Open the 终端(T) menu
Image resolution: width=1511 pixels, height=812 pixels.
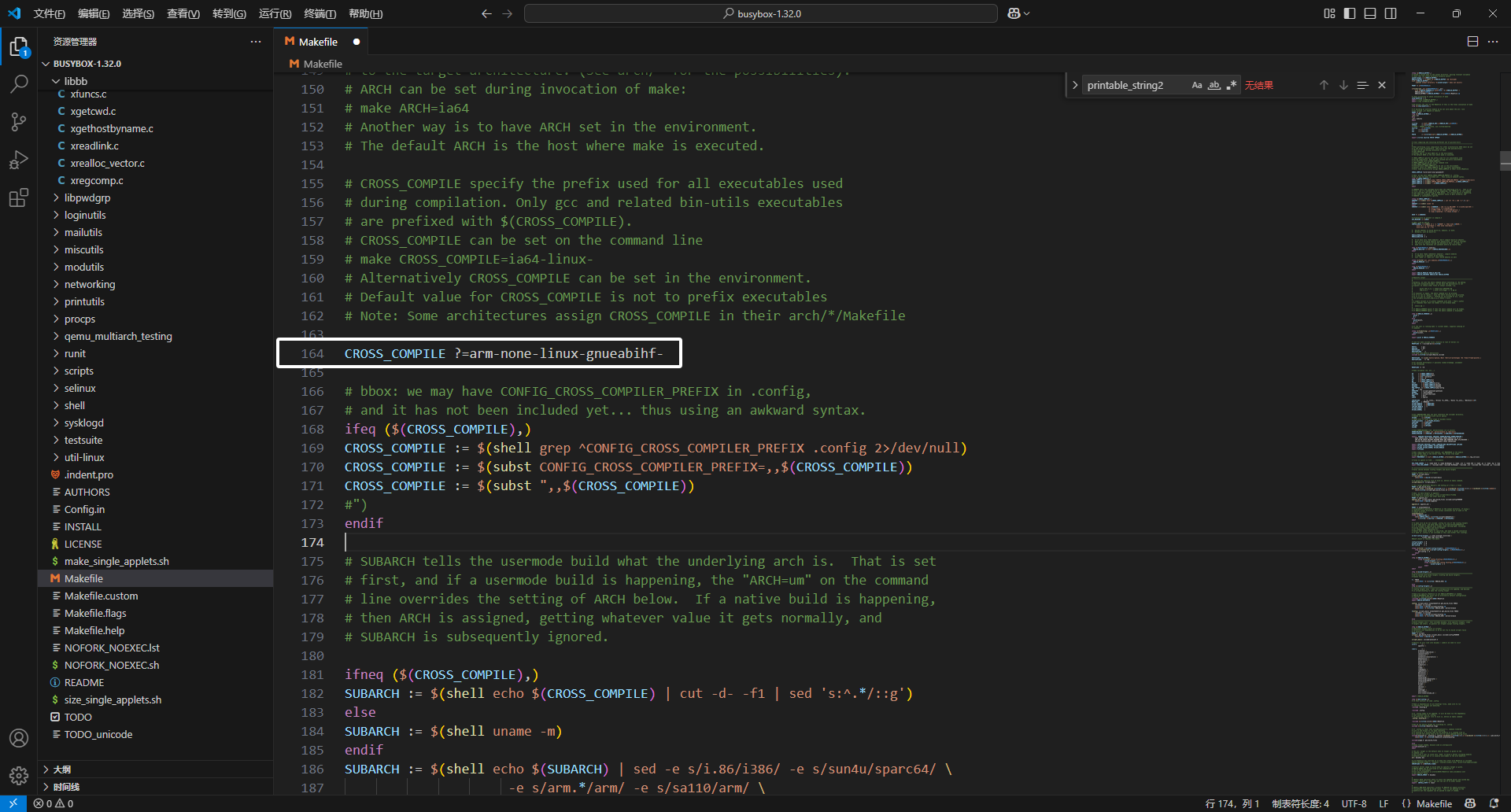[320, 13]
